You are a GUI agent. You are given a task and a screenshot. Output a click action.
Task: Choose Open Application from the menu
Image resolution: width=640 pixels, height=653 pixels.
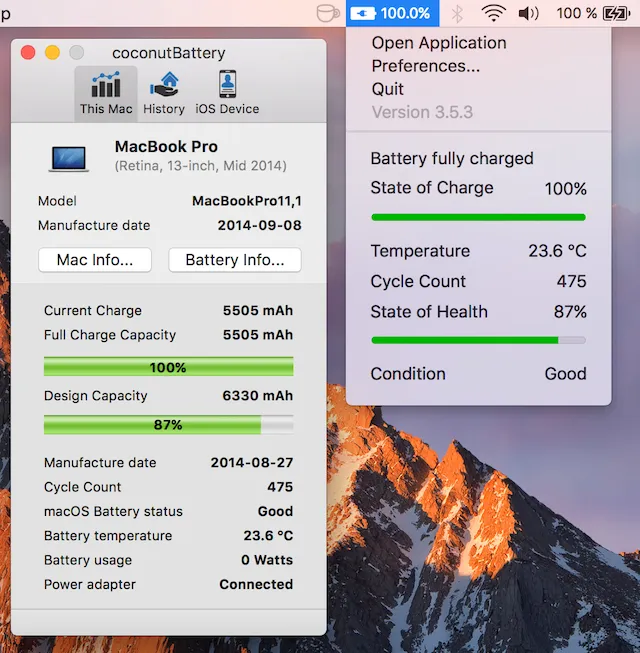coord(439,43)
